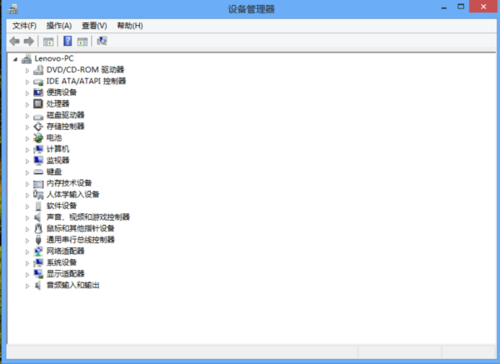Expand the DVD/CD-ROM 驱动器 node

27,71
